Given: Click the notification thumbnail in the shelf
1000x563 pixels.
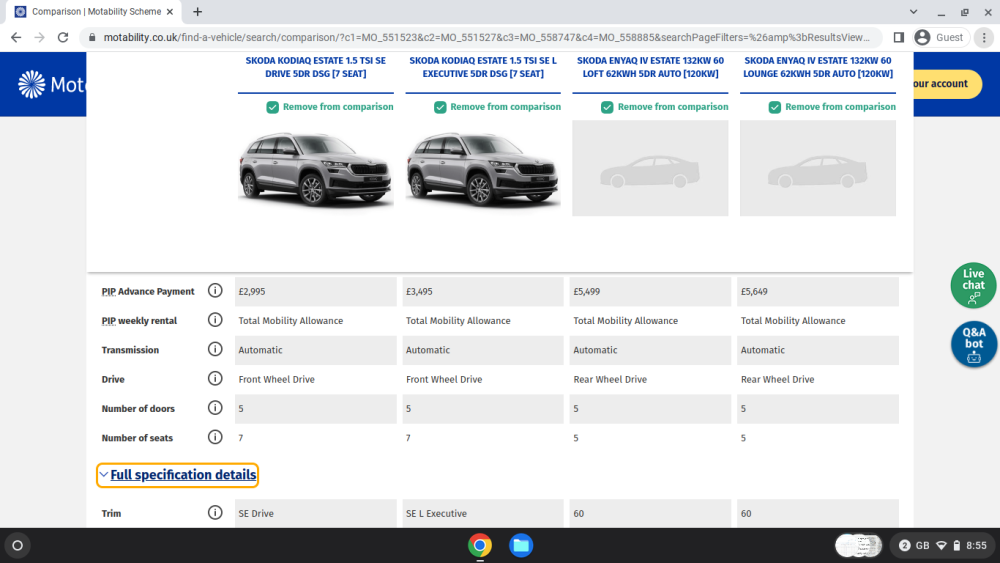Looking at the screenshot, I should (x=858, y=546).
